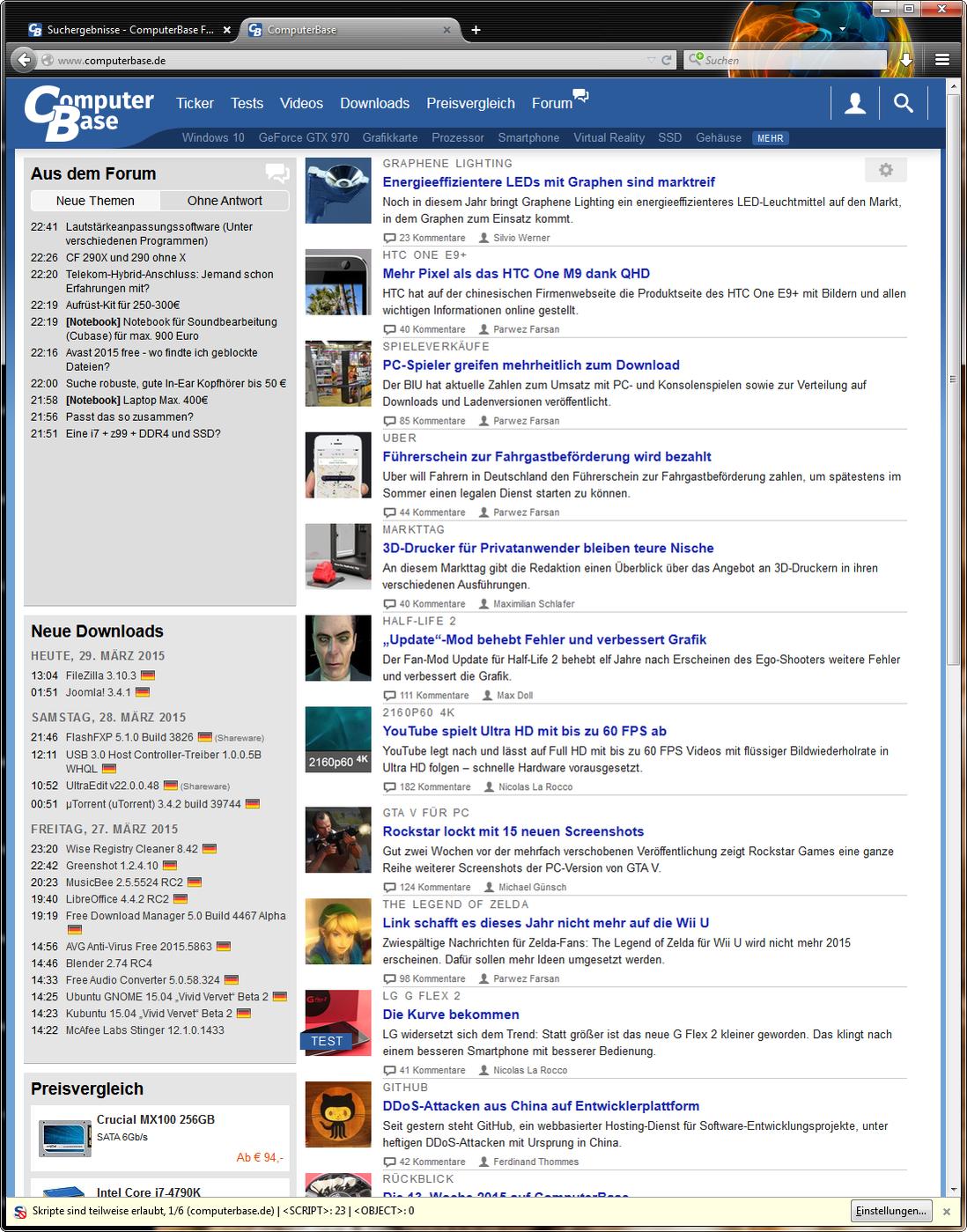967x1232 pixels.
Task: Close the Suchergebnisse tab
Action: 227,30
